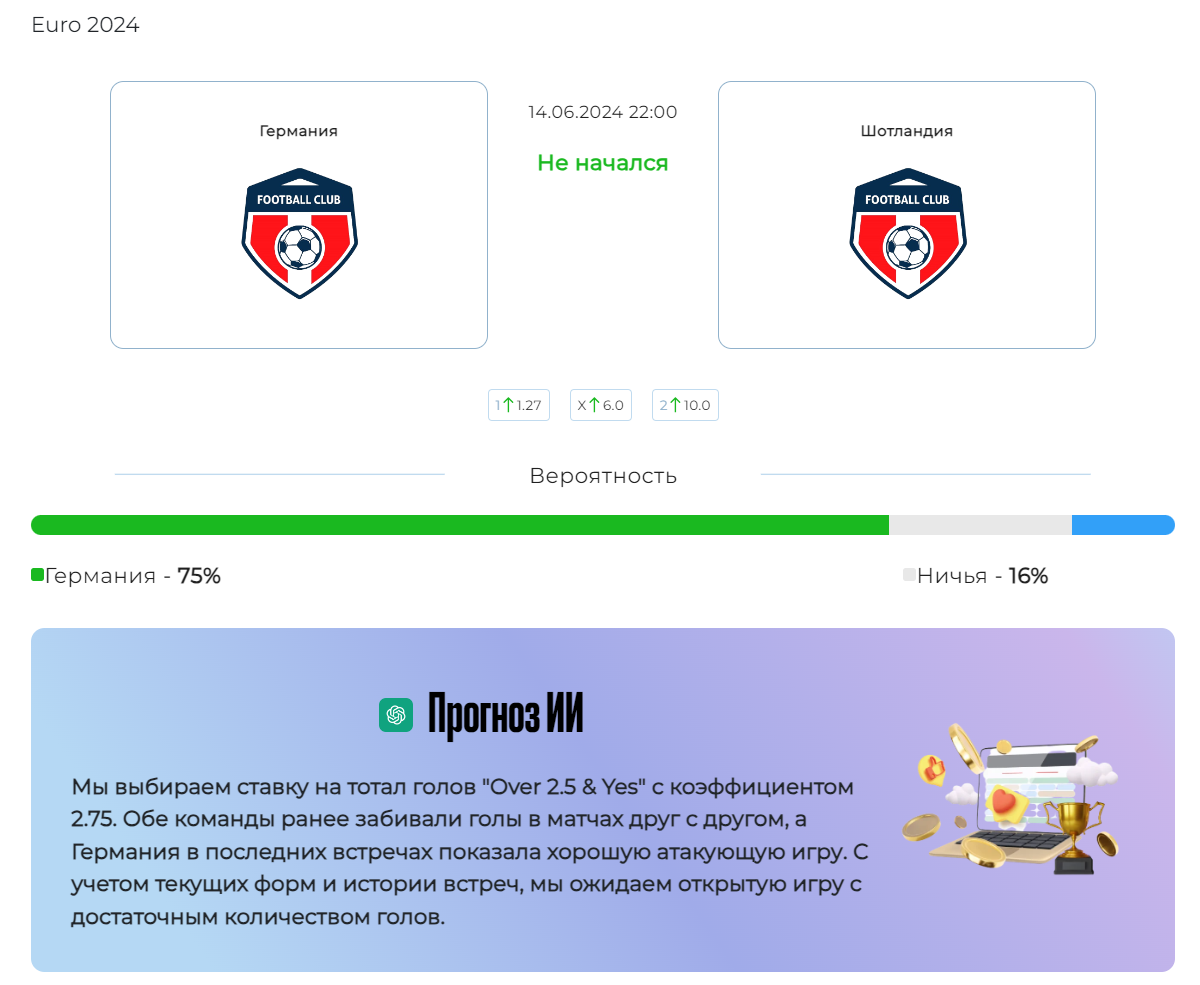Viewport: 1200px width, 985px height.
Task: Click green arrow in the 1.27 odds
Action: (x=508, y=405)
